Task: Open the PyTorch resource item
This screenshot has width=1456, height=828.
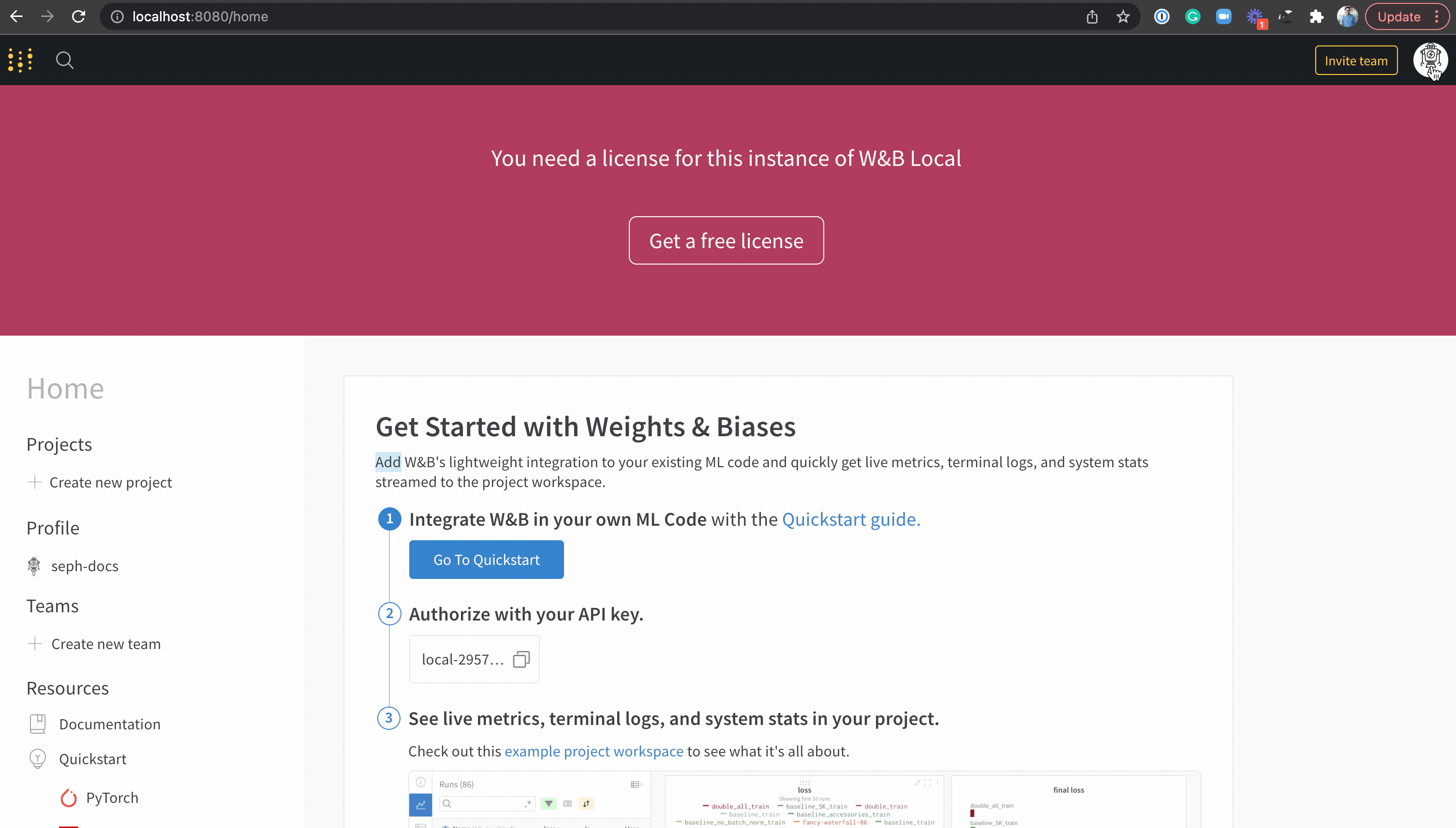Action: point(111,798)
